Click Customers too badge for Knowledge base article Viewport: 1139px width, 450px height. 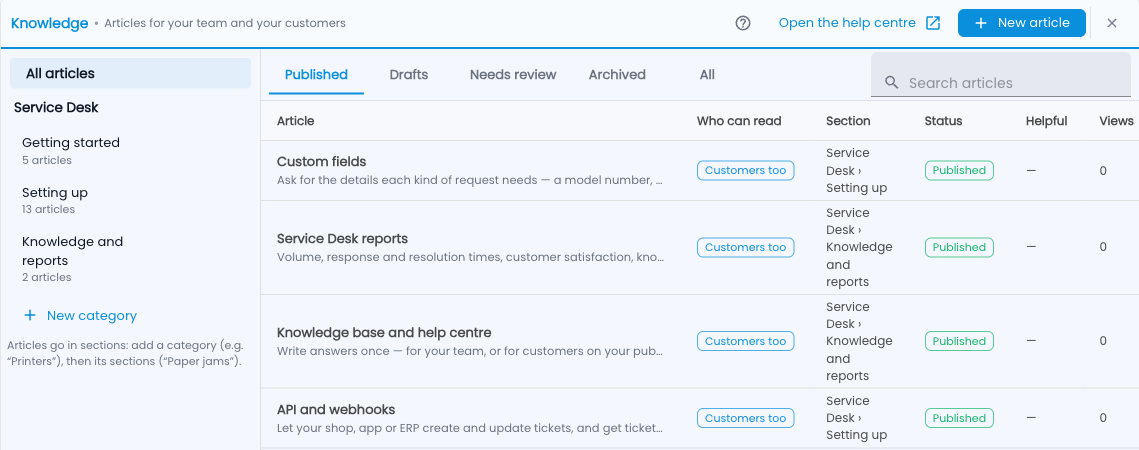coord(745,341)
